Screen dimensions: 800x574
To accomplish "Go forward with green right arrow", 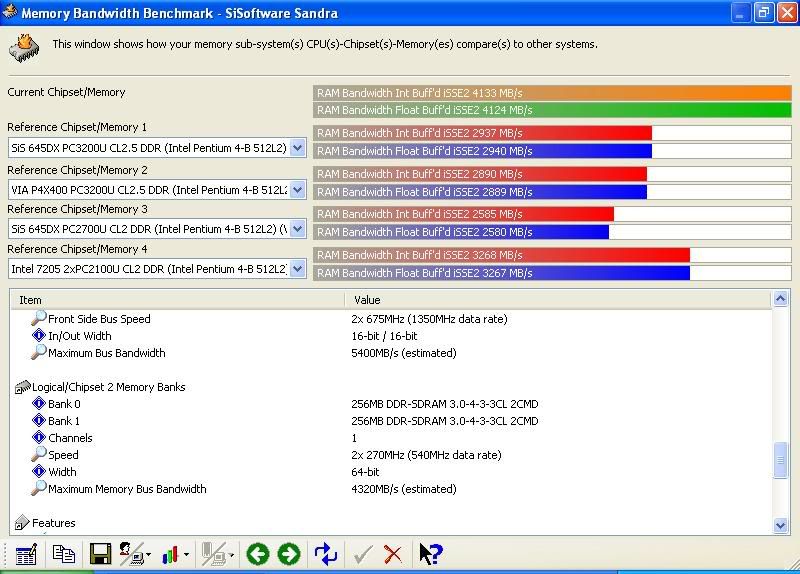I will 289,553.
